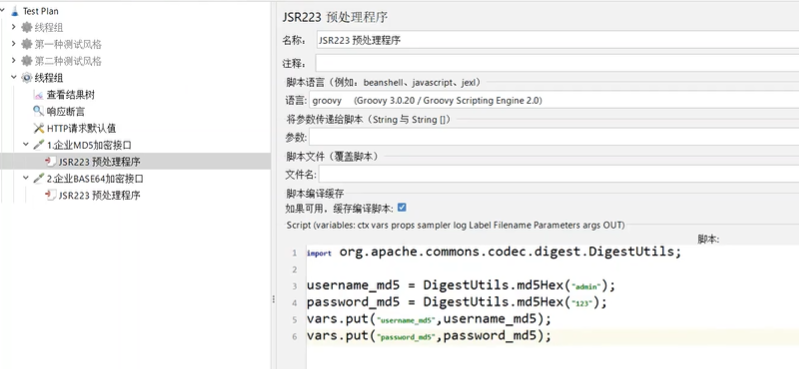Click the 注释 comment input field
Image resolution: width=799 pixels, height=369 pixels.
coord(557,63)
